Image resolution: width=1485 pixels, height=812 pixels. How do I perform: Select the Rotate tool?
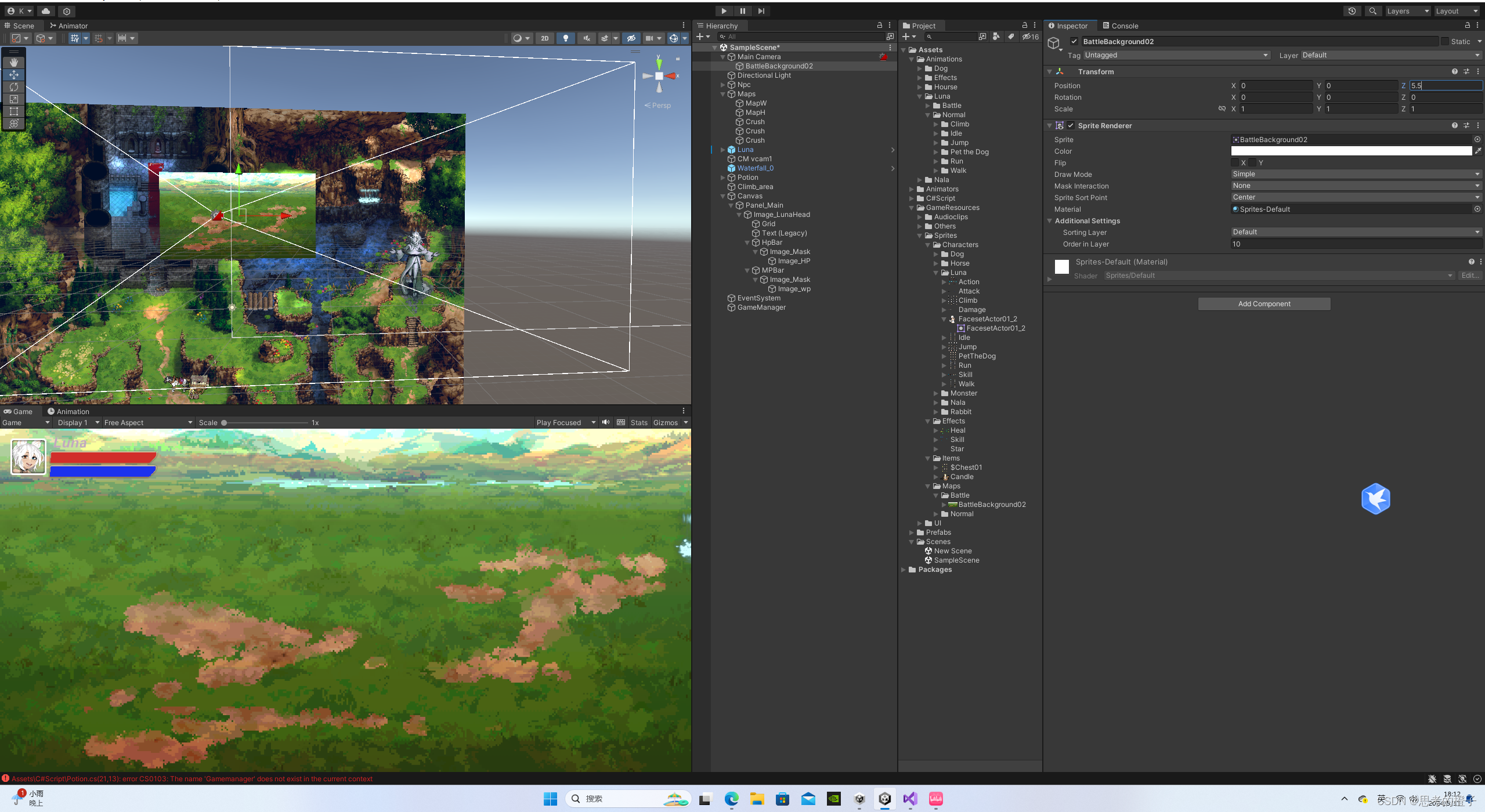pyautogui.click(x=14, y=87)
